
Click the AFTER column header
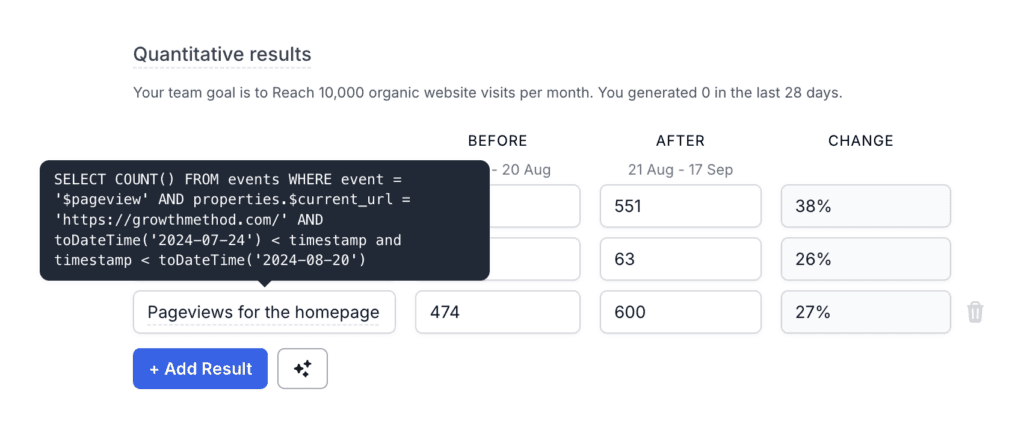[680, 141]
